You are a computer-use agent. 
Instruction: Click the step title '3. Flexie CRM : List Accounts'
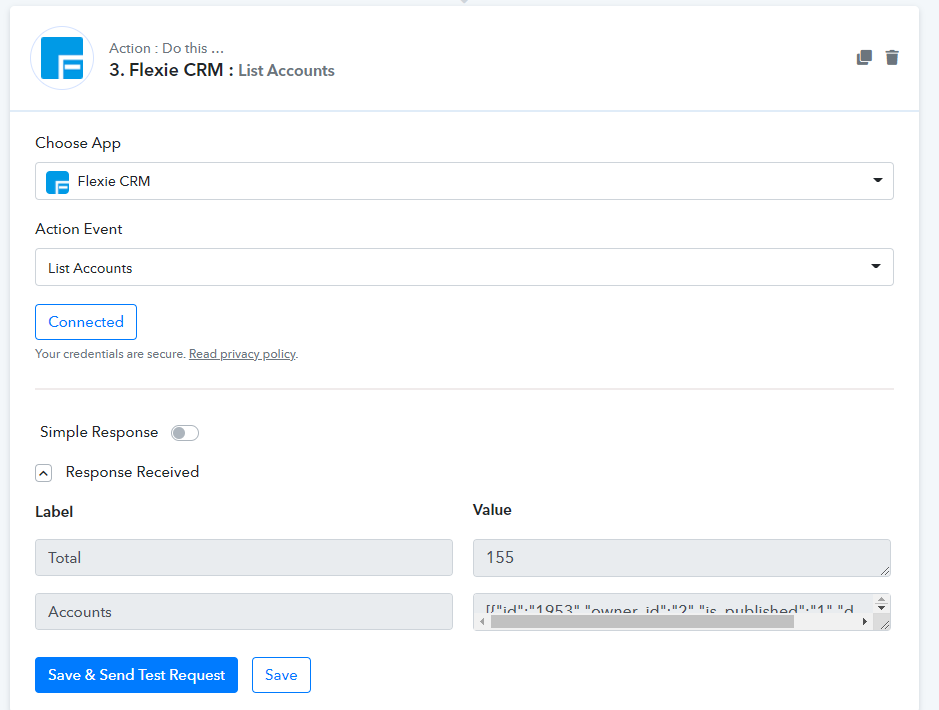click(222, 70)
